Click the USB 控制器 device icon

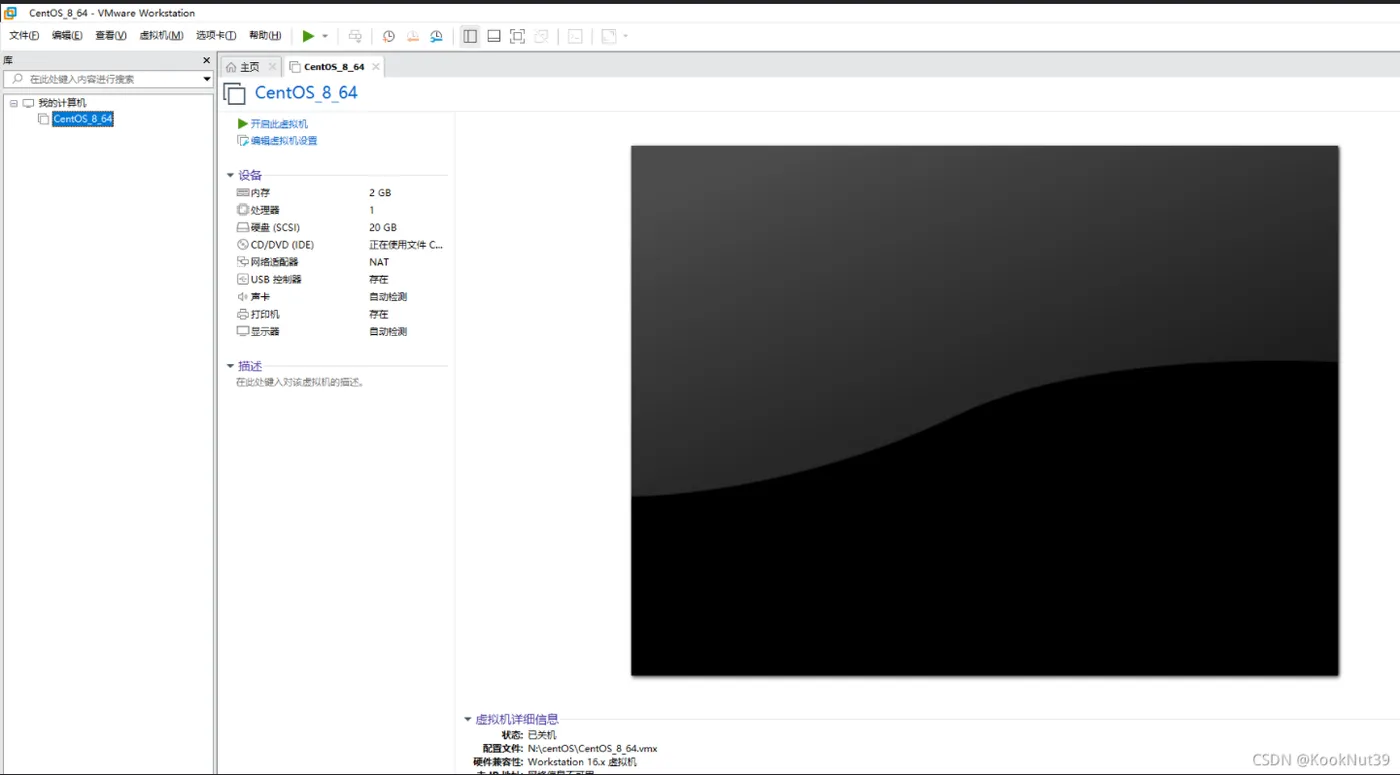[243, 279]
